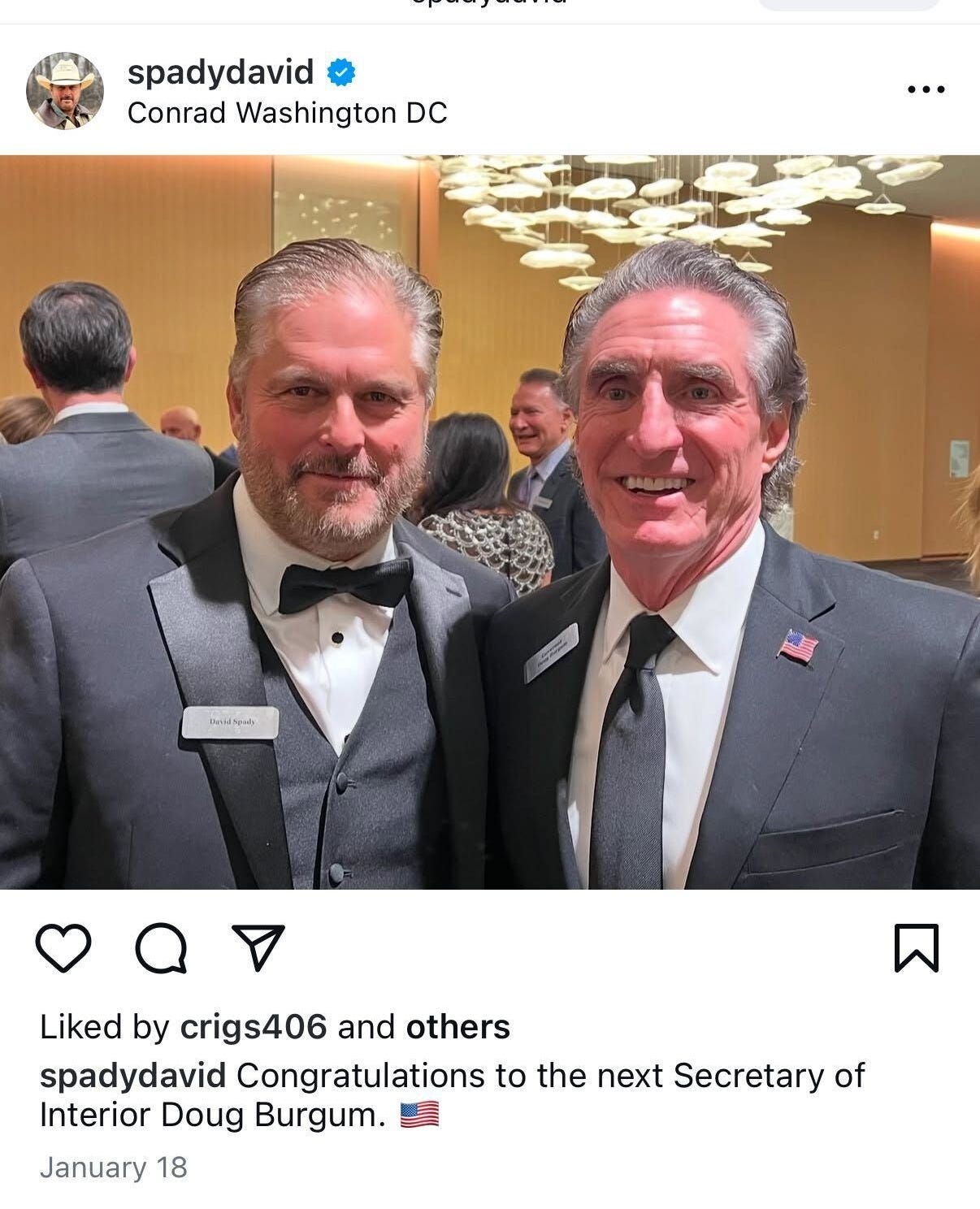Tap the American flag lapel pin in photo

pyautogui.click(x=799, y=647)
